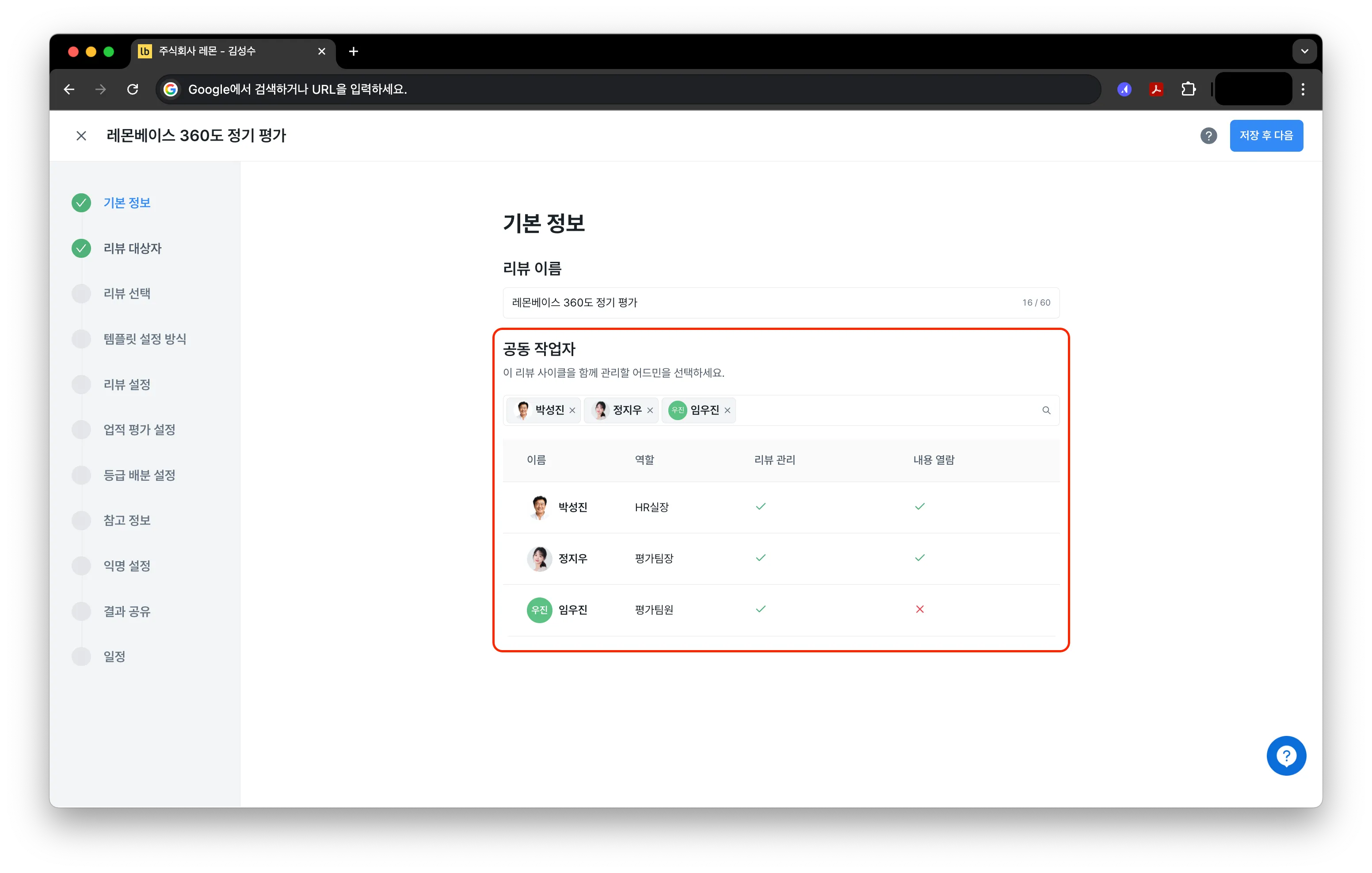Click the red PDF extension icon

click(x=1156, y=89)
